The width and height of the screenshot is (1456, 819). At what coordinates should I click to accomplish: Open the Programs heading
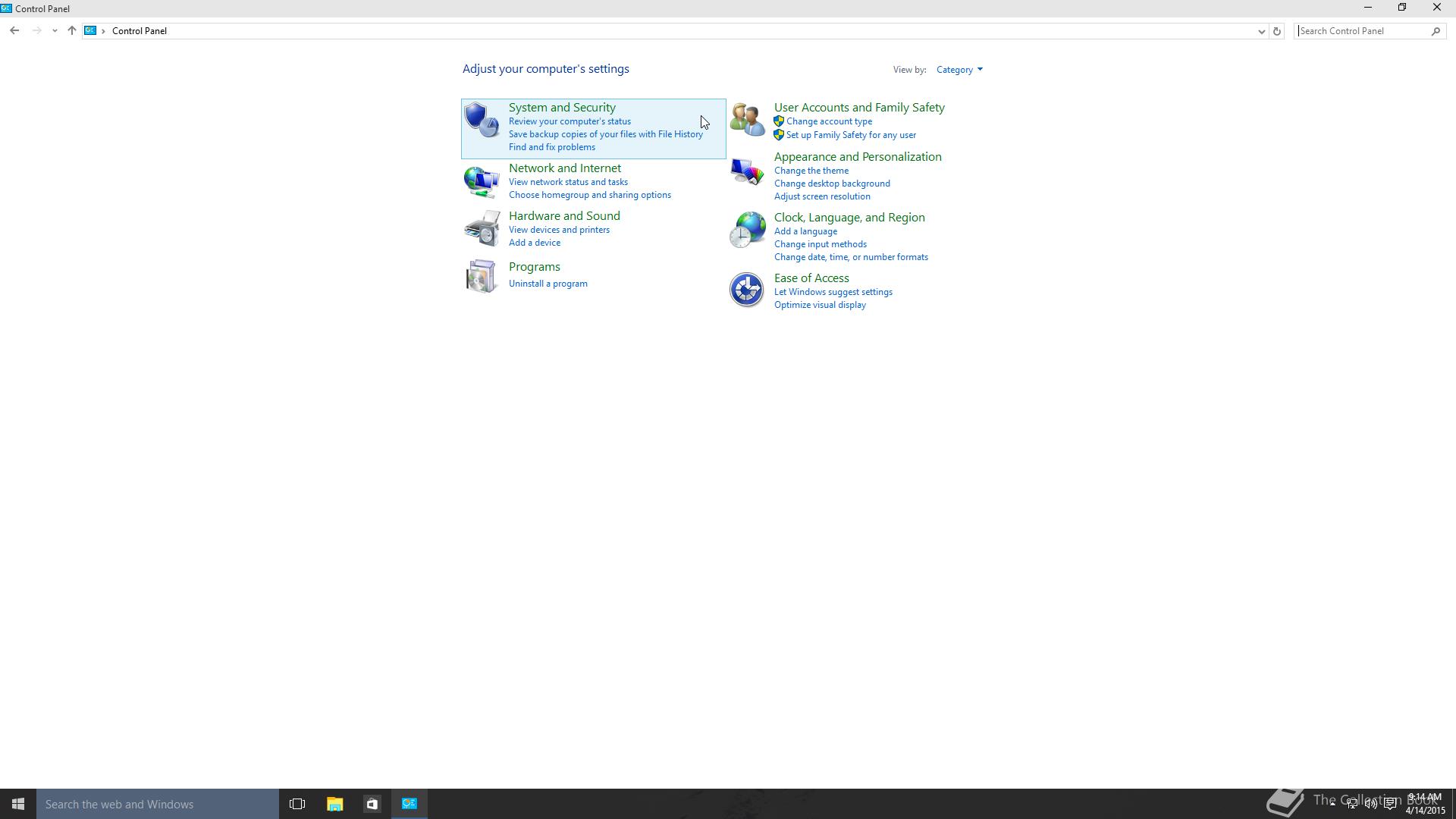tap(535, 267)
